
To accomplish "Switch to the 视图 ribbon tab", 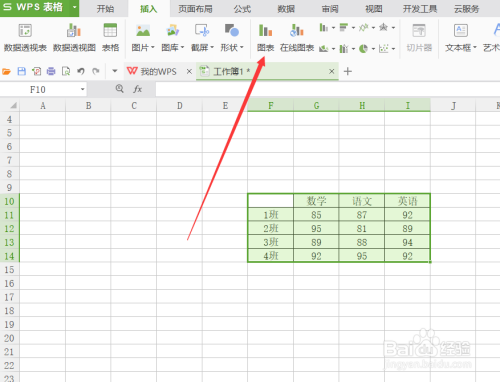I will tap(374, 9).
